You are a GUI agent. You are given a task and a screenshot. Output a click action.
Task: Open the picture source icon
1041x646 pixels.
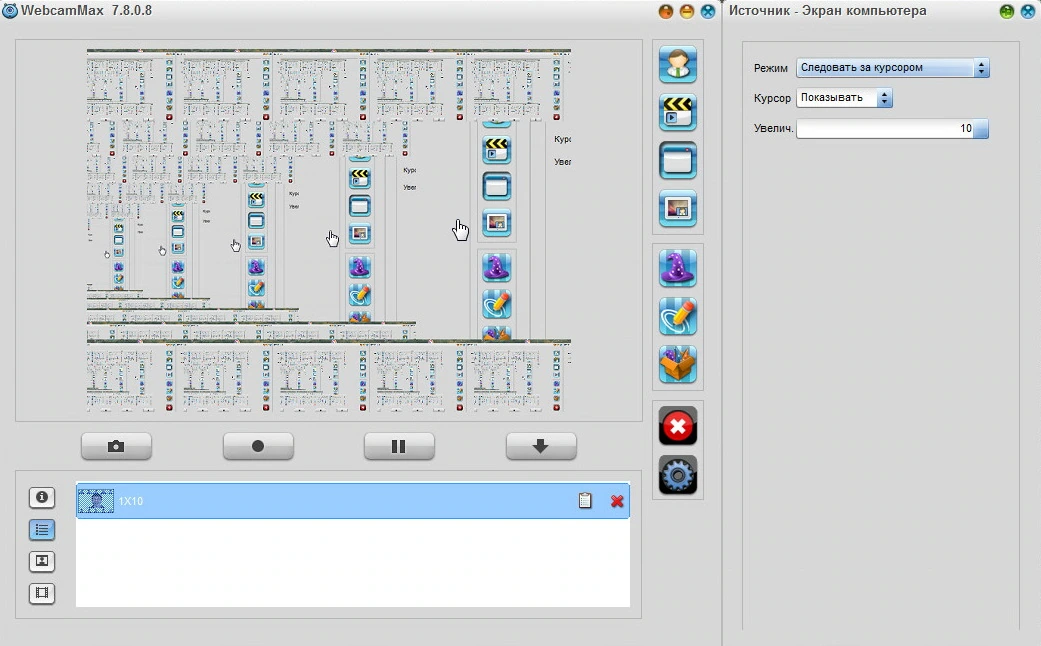(678, 208)
